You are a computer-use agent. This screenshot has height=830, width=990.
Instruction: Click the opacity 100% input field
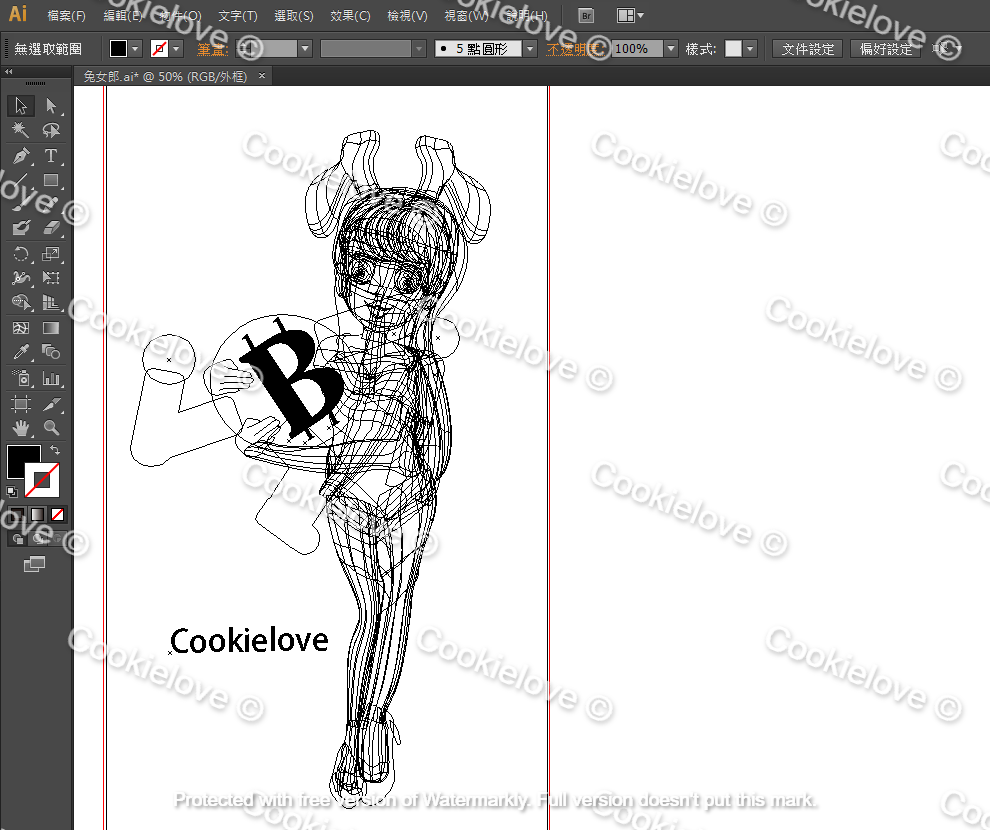(x=637, y=49)
